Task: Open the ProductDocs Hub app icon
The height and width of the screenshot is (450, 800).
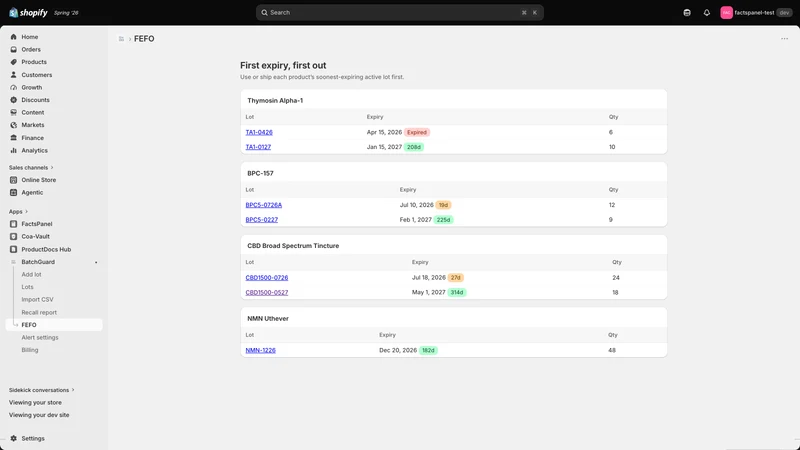Action: [14, 249]
